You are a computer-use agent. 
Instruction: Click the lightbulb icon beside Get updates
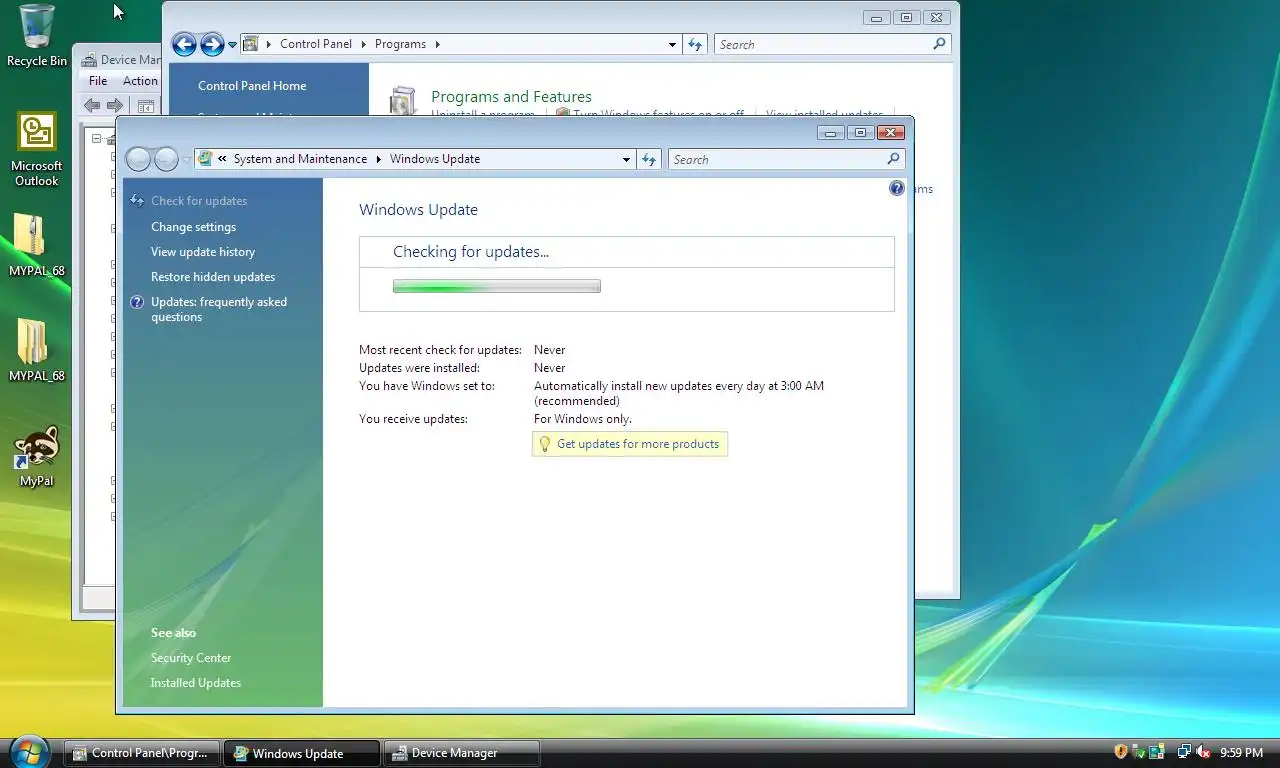point(545,444)
